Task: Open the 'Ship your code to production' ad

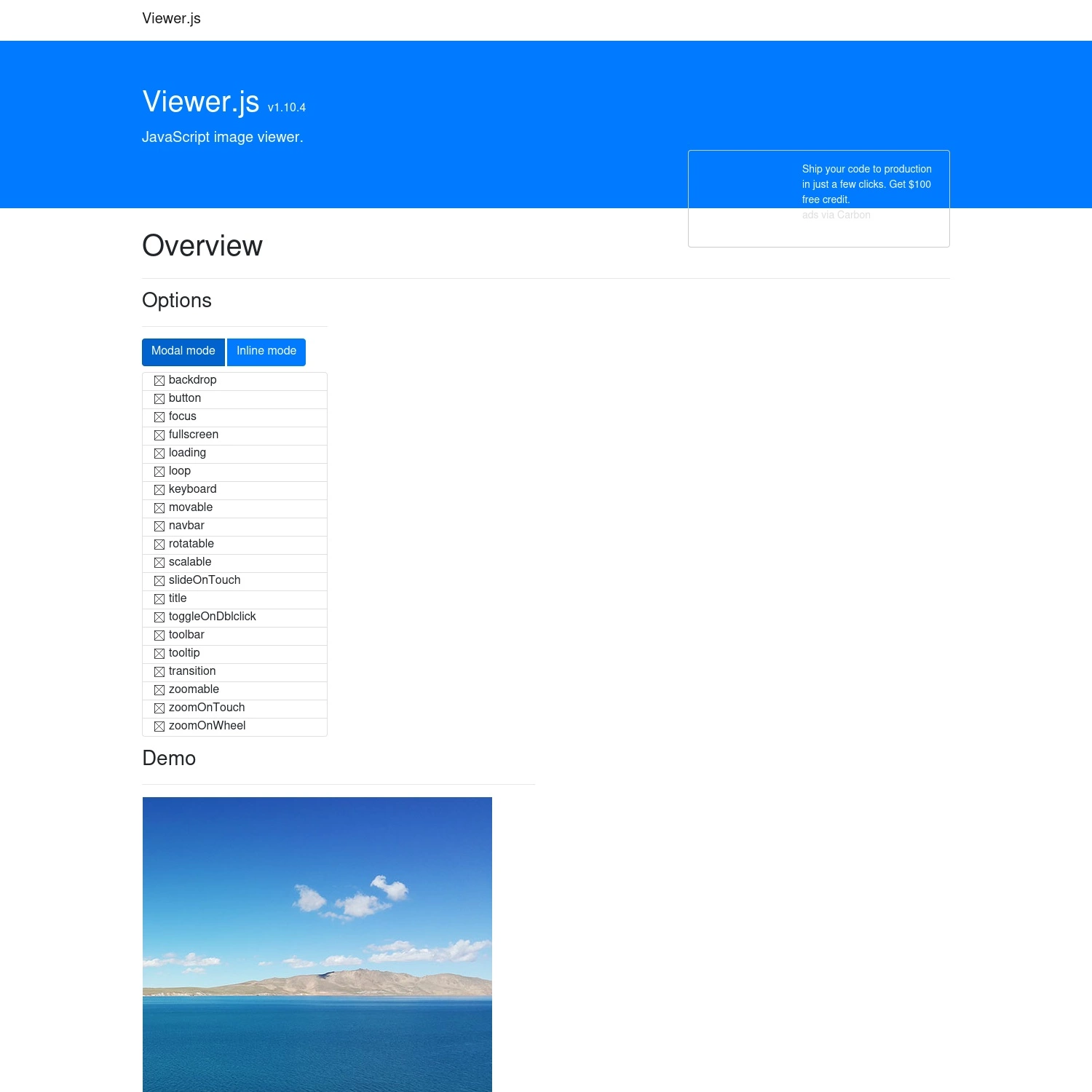Action: 866,184
